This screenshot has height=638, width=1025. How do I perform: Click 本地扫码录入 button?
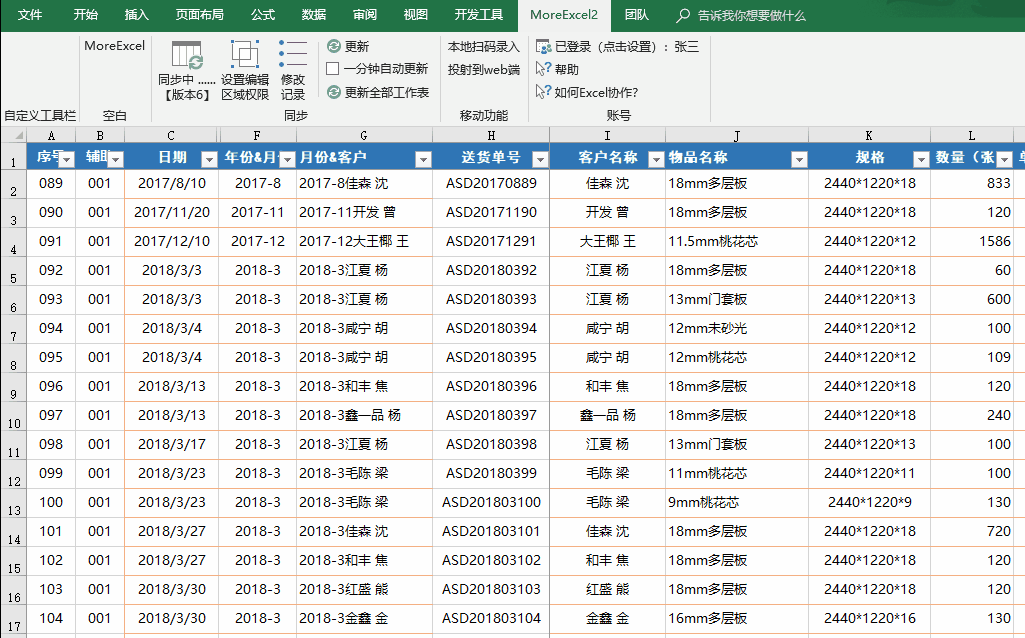tap(483, 47)
